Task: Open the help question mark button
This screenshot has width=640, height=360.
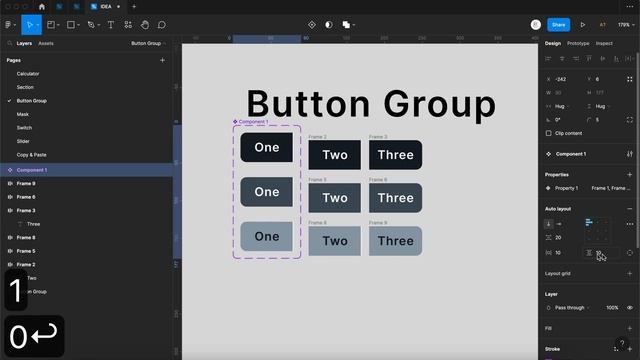Action: pos(622,343)
